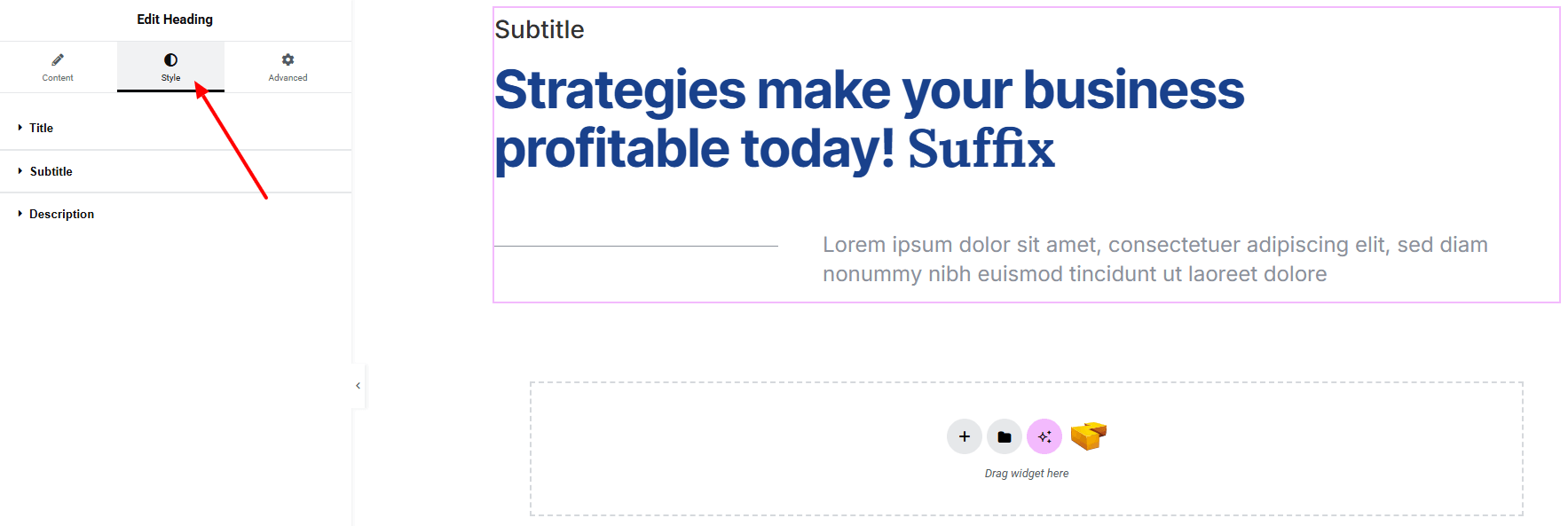Click the horizontal divider line in widget
This screenshot has height=526, width=1568.
coord(635,246)
